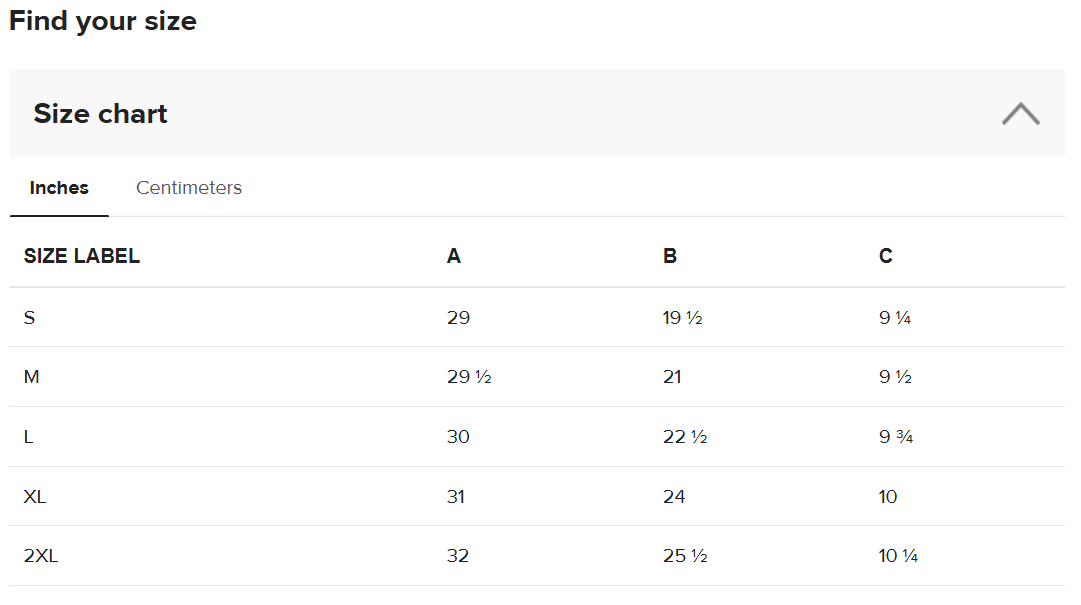This screenshot has width=1081, height=605.
Task: Select the XL size row label
Action: pyautogui.click(x=35, y=497)
